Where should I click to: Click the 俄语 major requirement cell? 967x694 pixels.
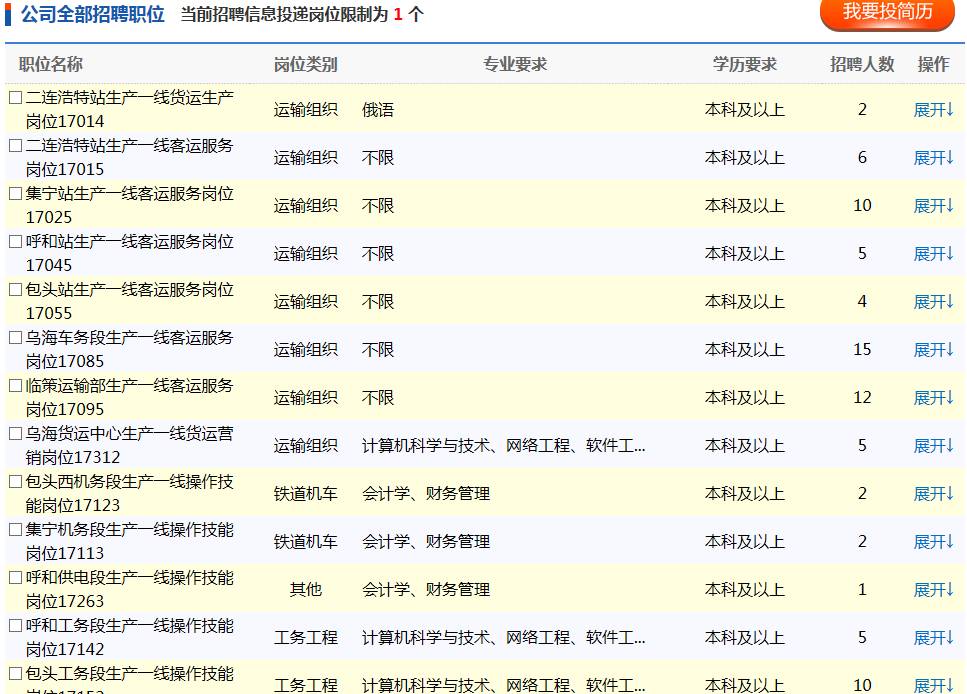(377, 110)
